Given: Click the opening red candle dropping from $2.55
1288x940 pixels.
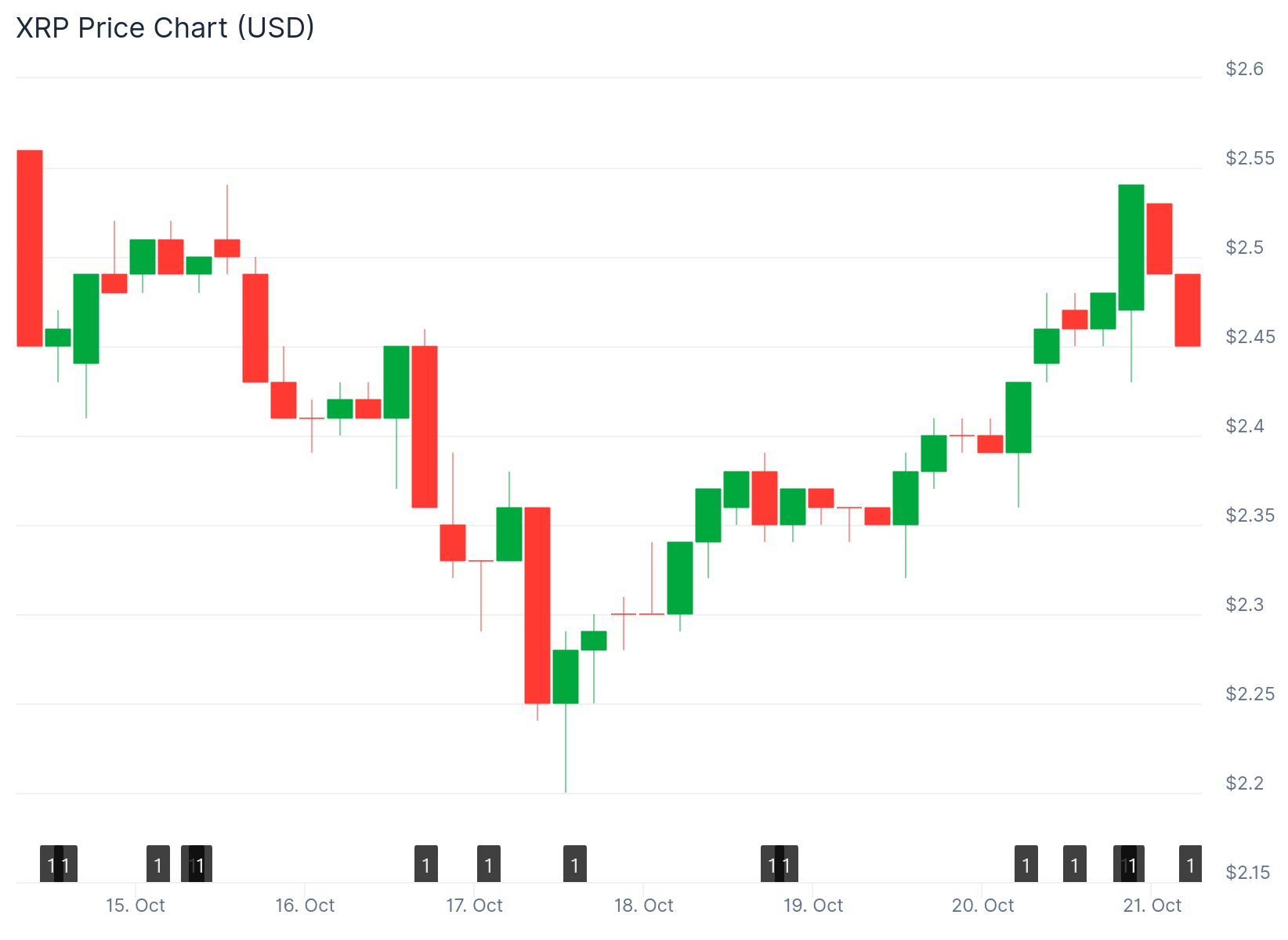Looking at the screenshot, I should (x=30, y=248).
